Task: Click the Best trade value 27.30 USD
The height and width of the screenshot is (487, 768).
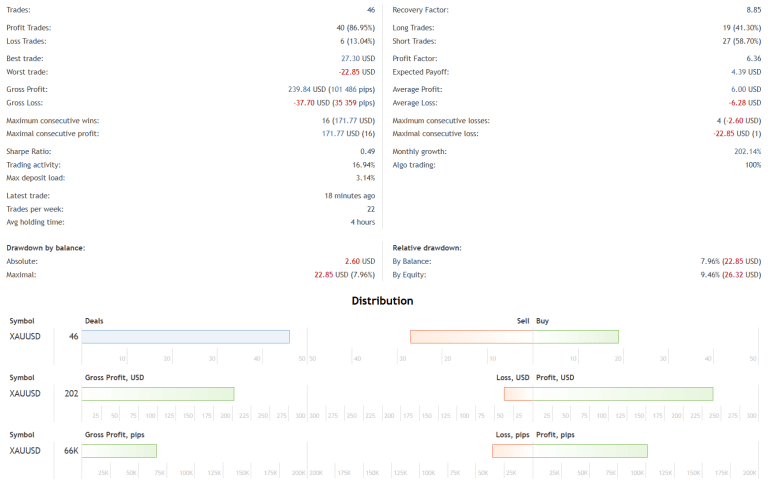Action: [357, 59]
